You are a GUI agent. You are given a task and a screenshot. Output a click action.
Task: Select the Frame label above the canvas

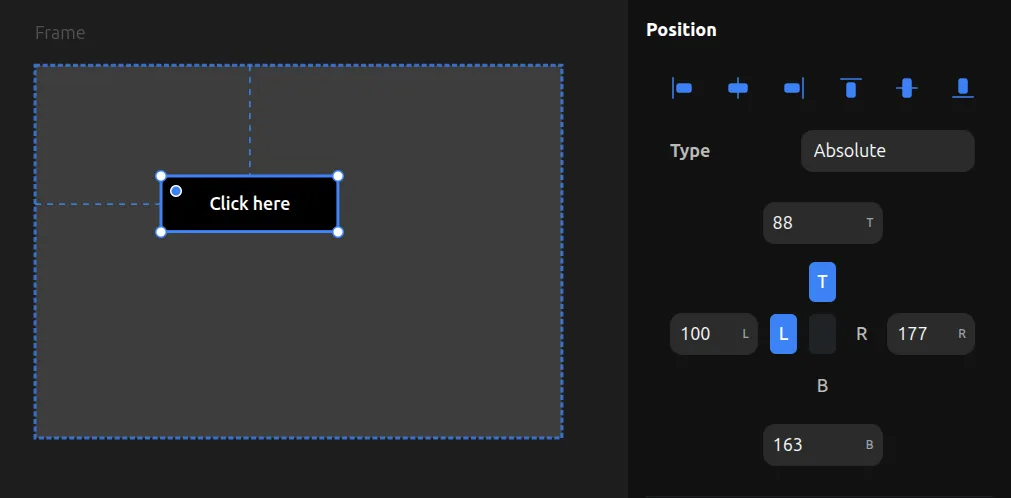pos(60,33)
